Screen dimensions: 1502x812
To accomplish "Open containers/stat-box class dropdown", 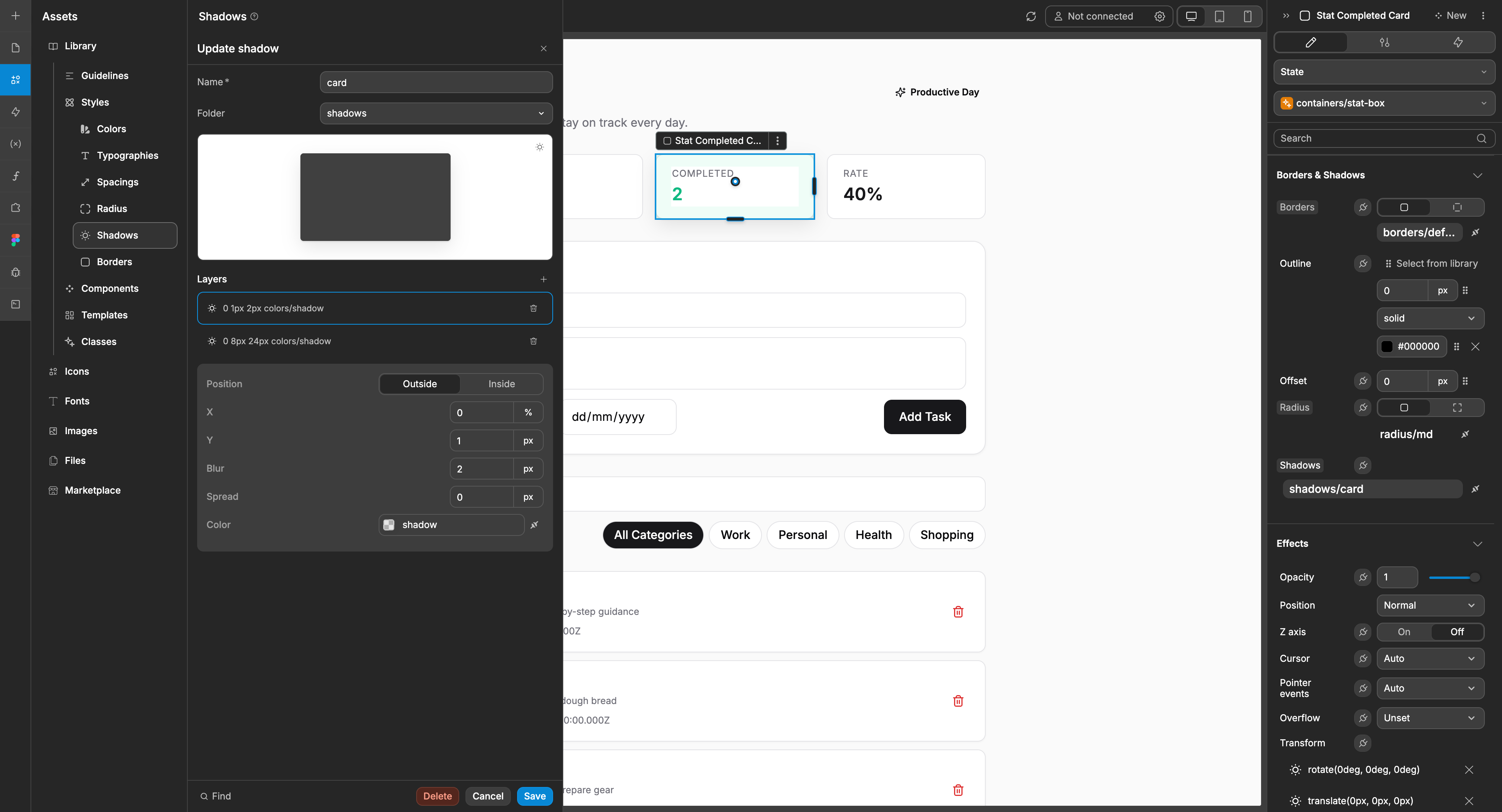I will click(x=1383, y=103).
